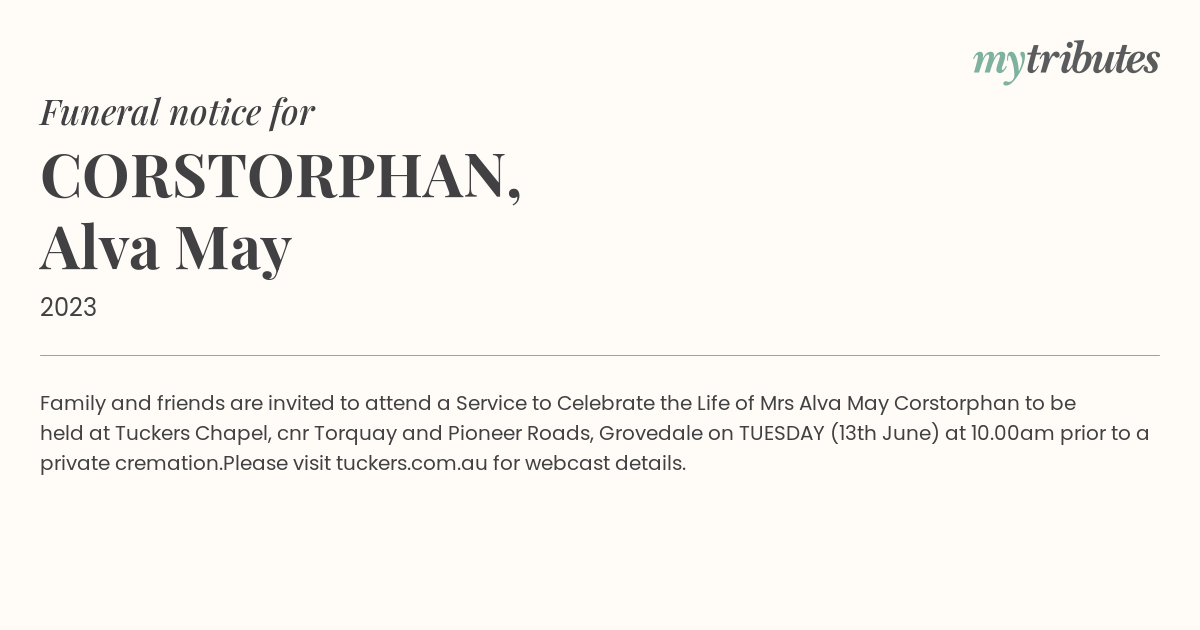The image size is (1200, 630).
Task: Click the "(13th June)" date text
Action: pos(883,433)
